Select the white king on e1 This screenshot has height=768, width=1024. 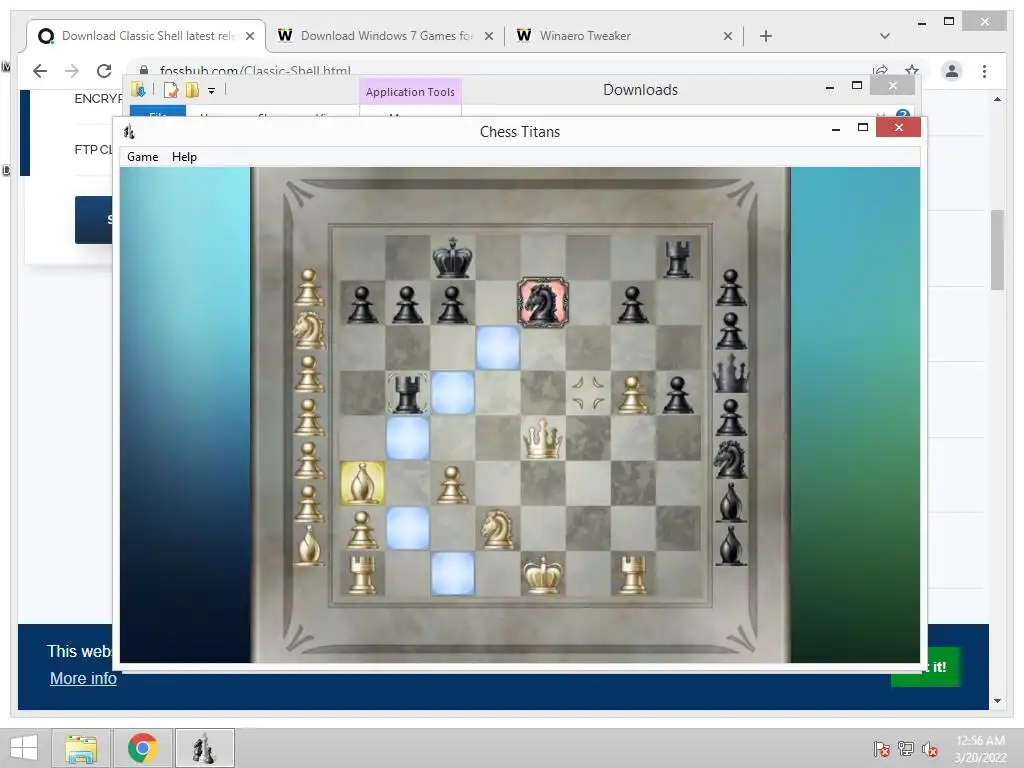tap(542, 575)
